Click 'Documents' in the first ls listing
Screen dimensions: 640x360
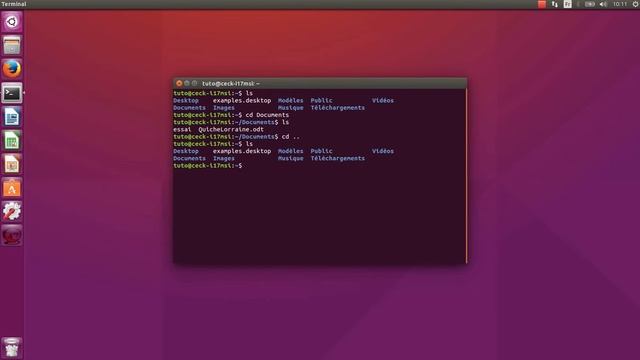[189, 108]
